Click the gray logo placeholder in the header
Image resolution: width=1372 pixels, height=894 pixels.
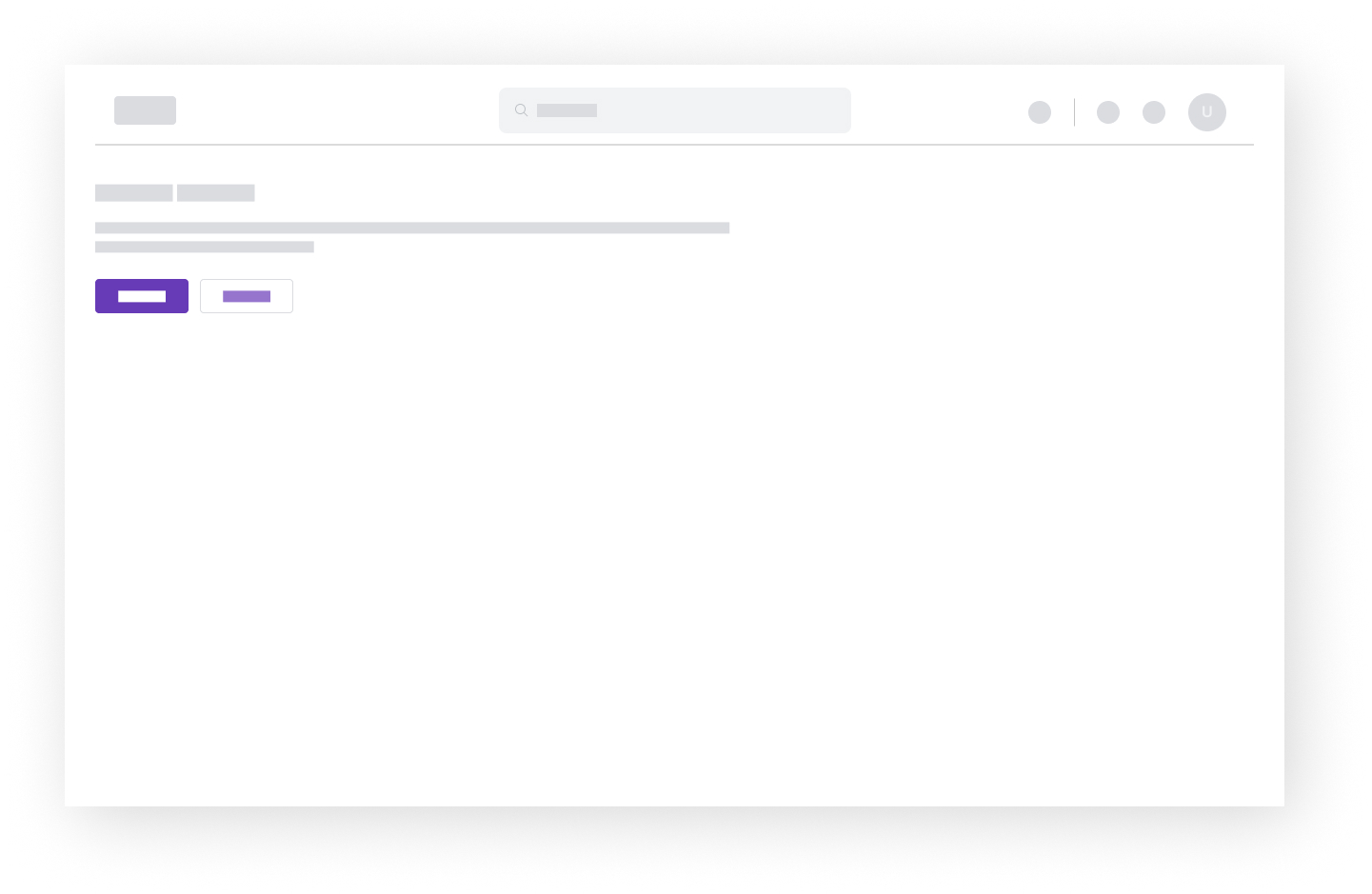click(x=145, y=110)
